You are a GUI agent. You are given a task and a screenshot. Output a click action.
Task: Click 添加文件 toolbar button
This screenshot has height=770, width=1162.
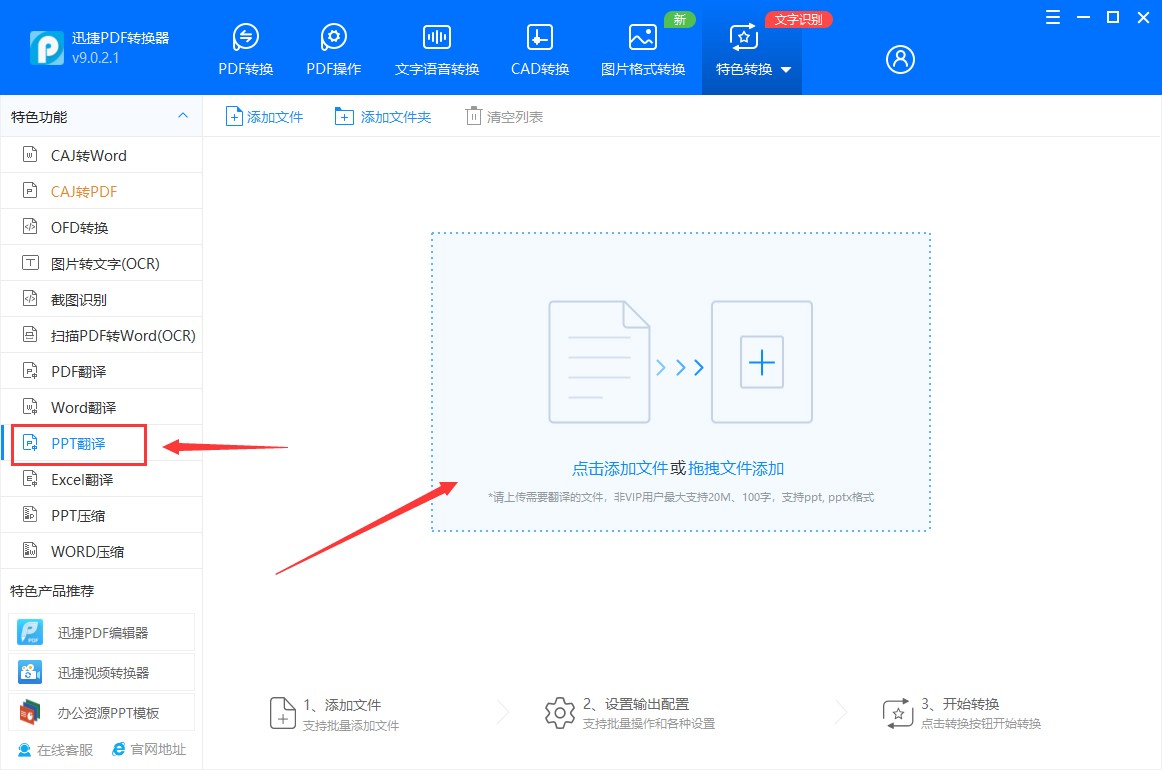pos(265,116)
